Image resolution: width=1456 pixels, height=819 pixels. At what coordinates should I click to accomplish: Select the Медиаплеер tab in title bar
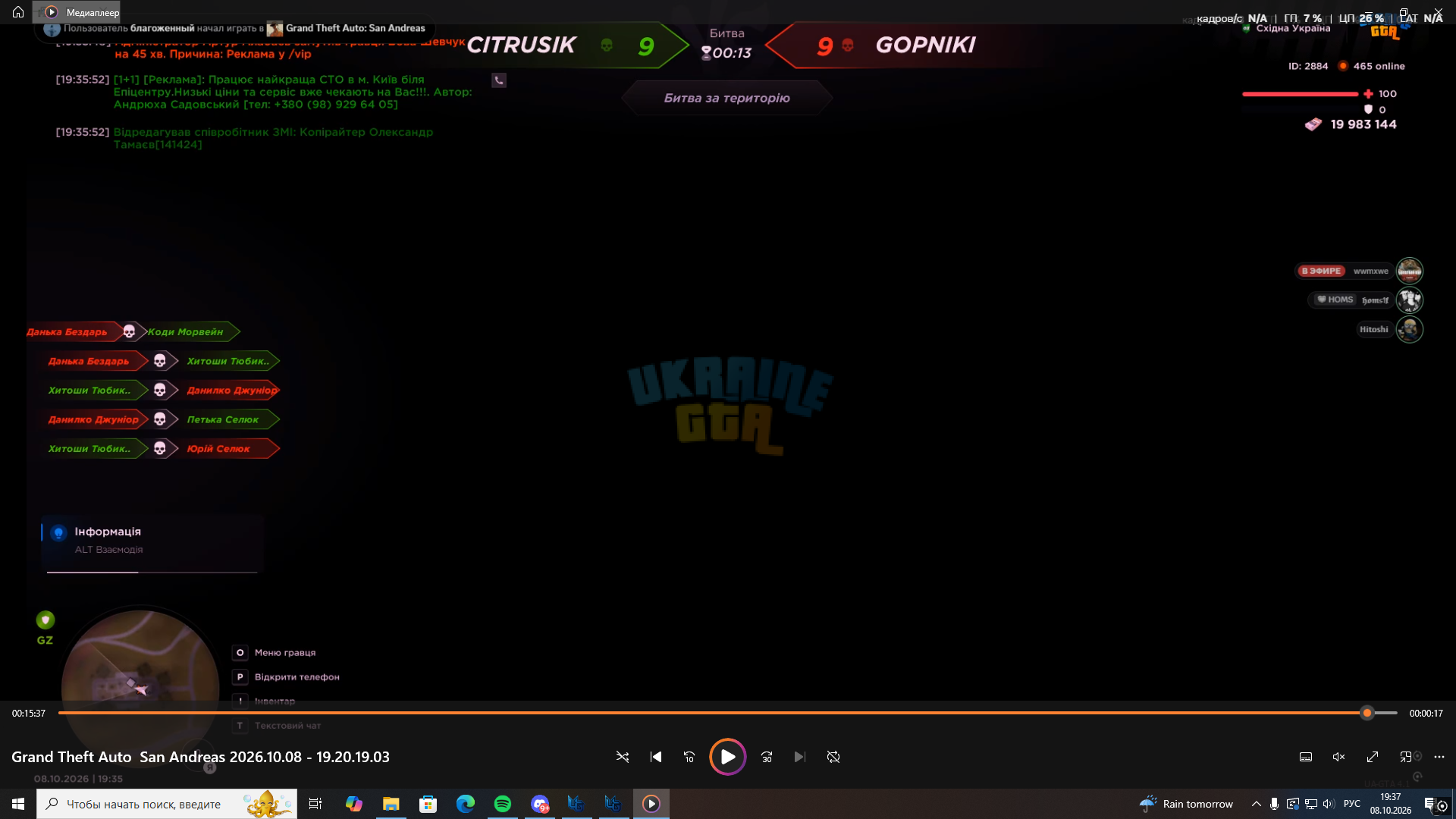(x=77, y=12)
